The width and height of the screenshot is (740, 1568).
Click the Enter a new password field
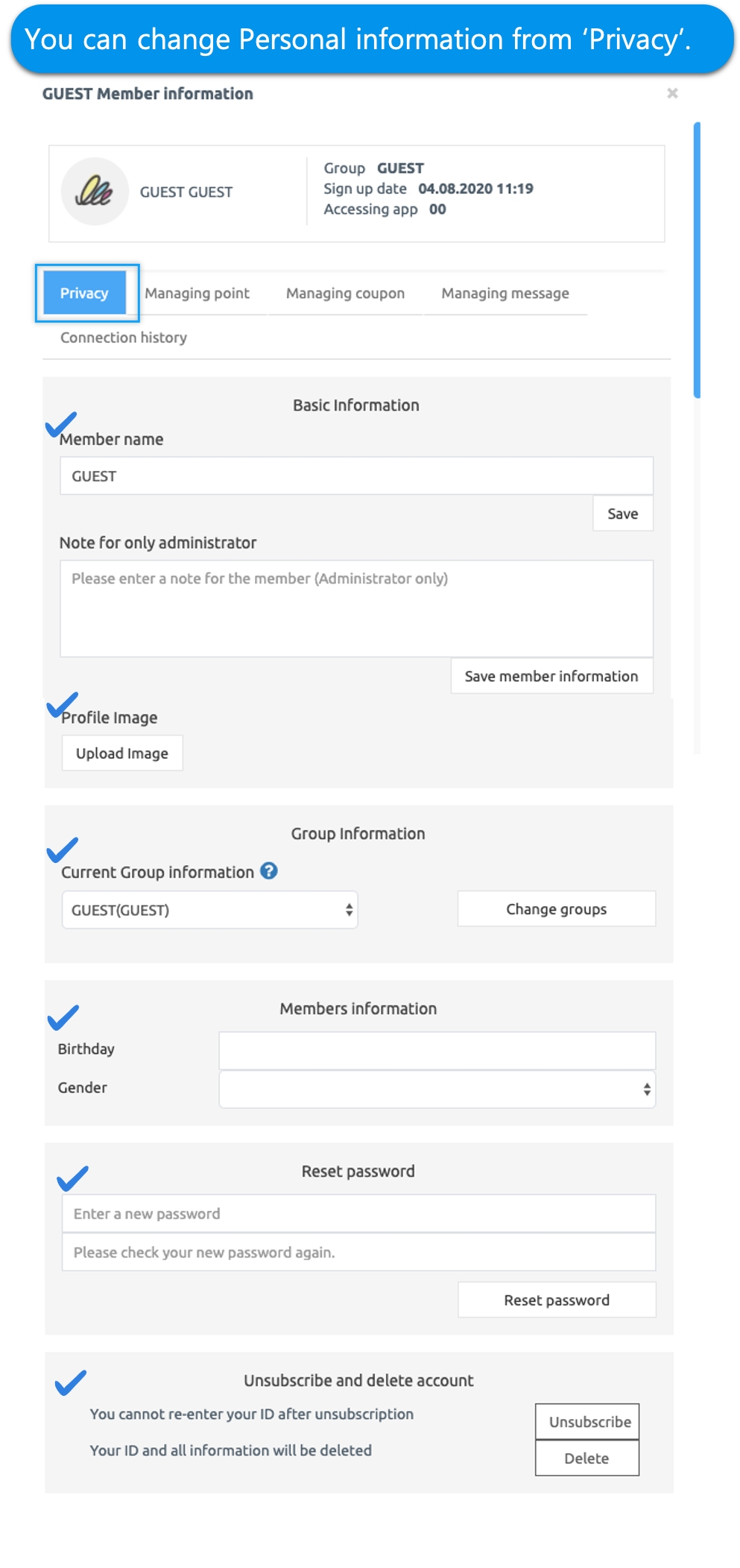point(358,1213)
